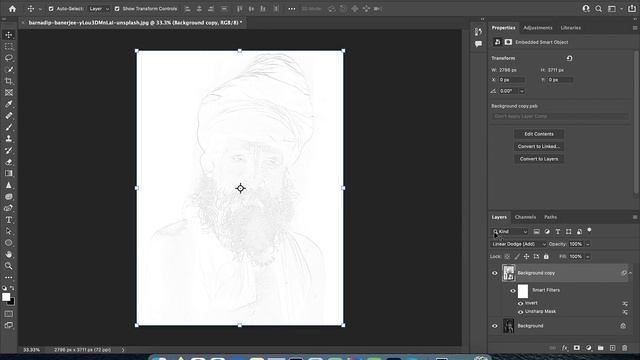Viewport: 640px width, 360px height.
Task: Select the Hand tool
Action: (x=9, y=254)
